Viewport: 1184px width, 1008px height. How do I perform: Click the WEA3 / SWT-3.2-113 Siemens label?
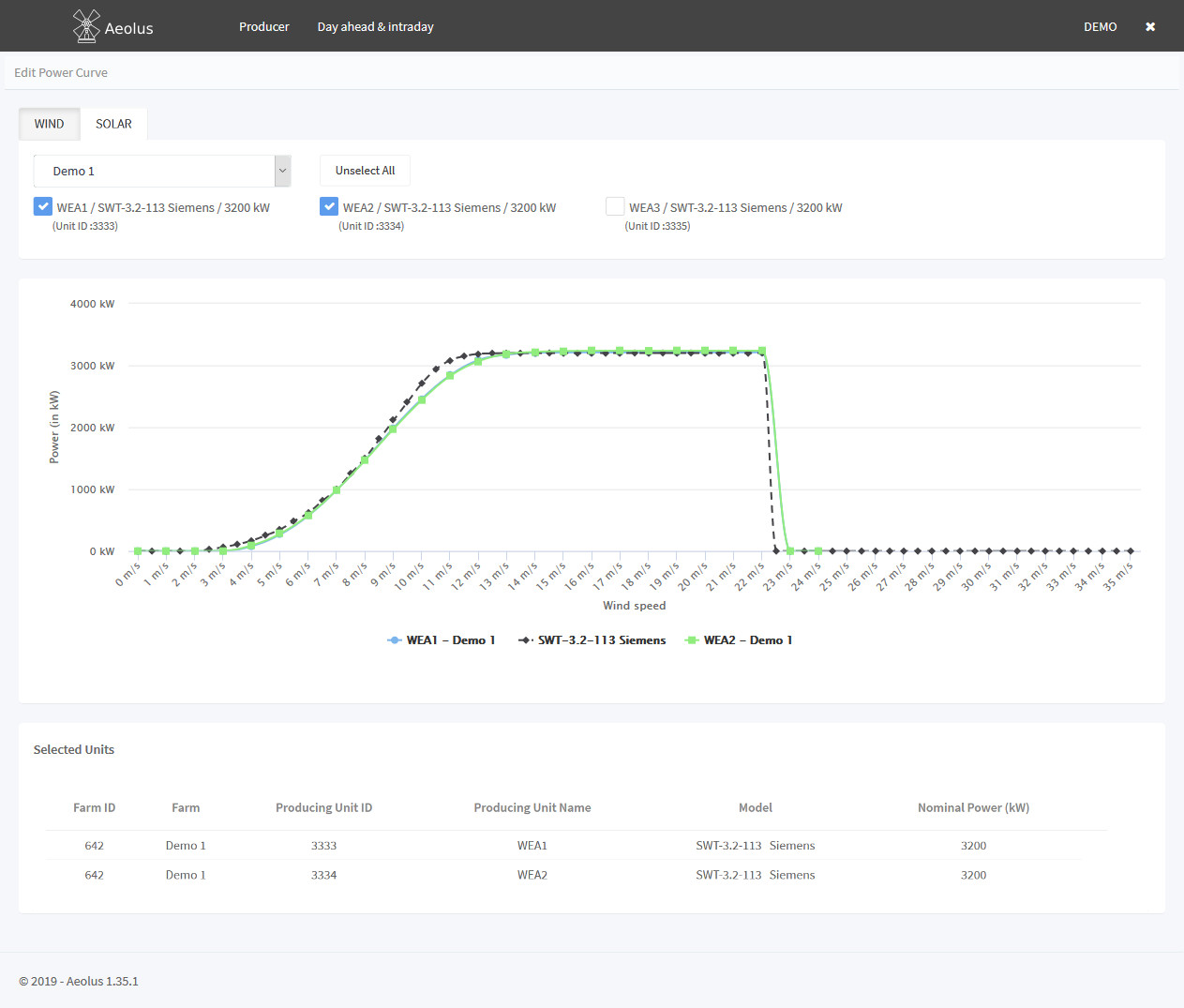(736, 207)
